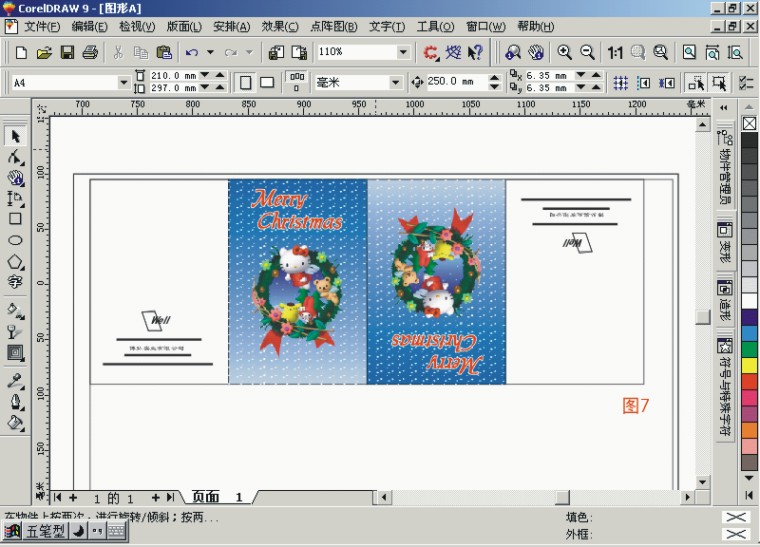The height and width of the screenshot is (547, 760).
Task: Expand the undo history arrow
Action: coord(210,52)
